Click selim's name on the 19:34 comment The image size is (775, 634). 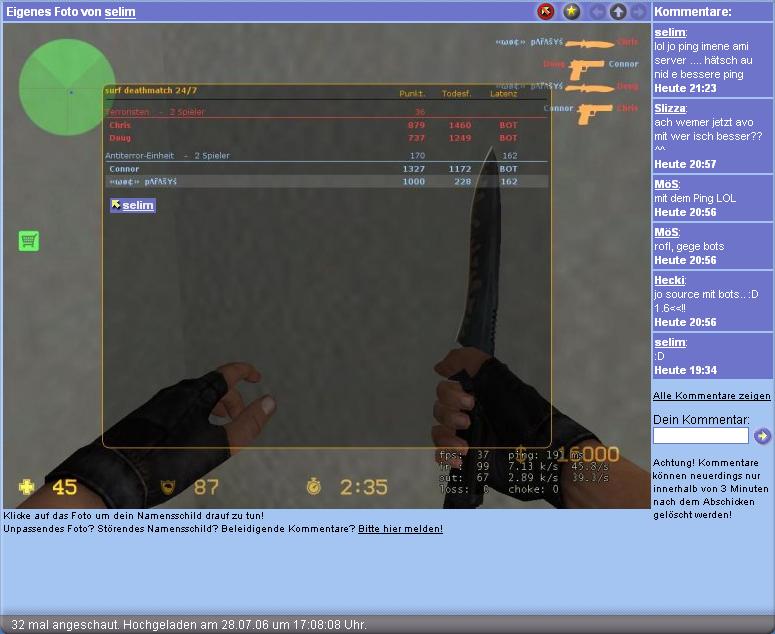click(x=669, y=342)
